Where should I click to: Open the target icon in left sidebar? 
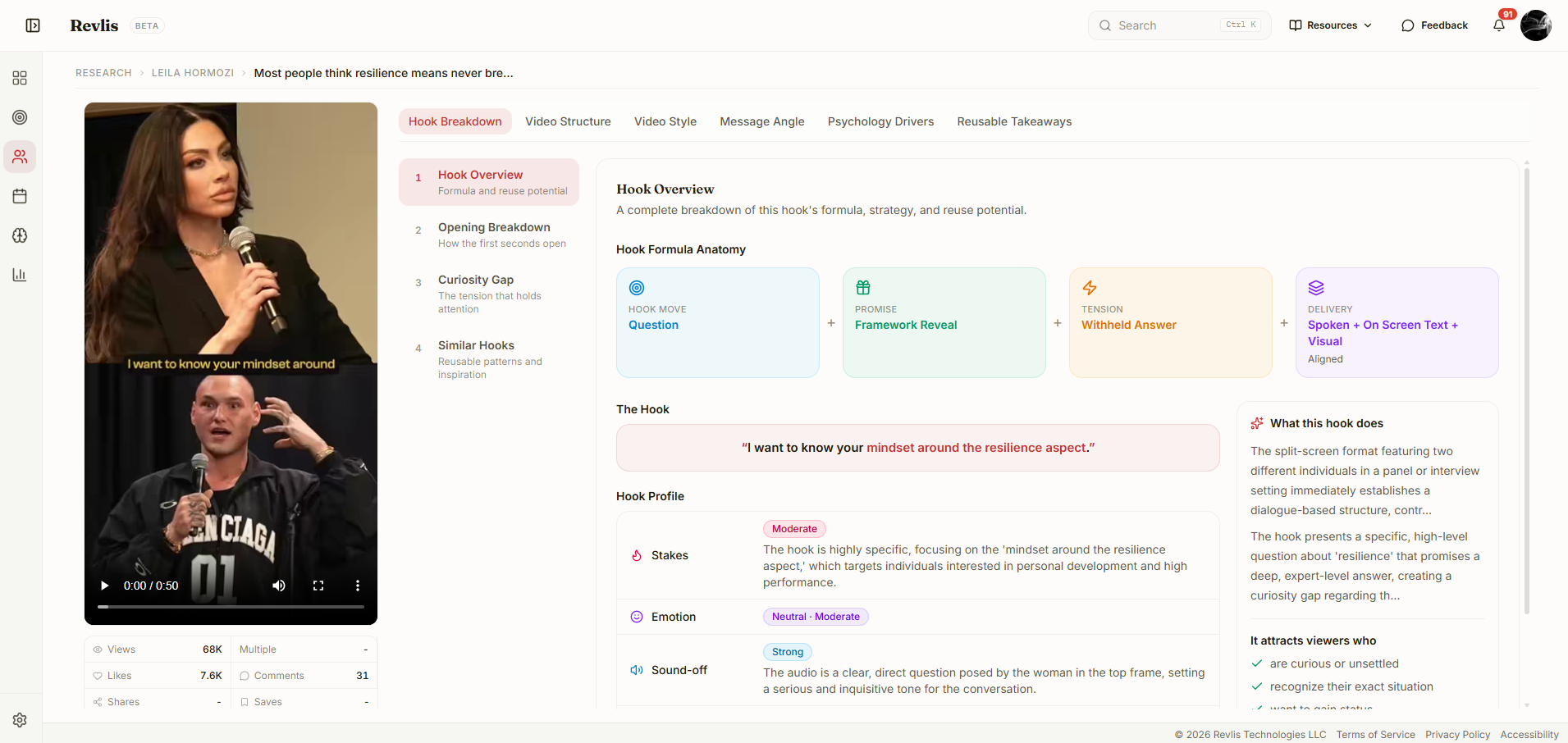(x=20, y=117)
